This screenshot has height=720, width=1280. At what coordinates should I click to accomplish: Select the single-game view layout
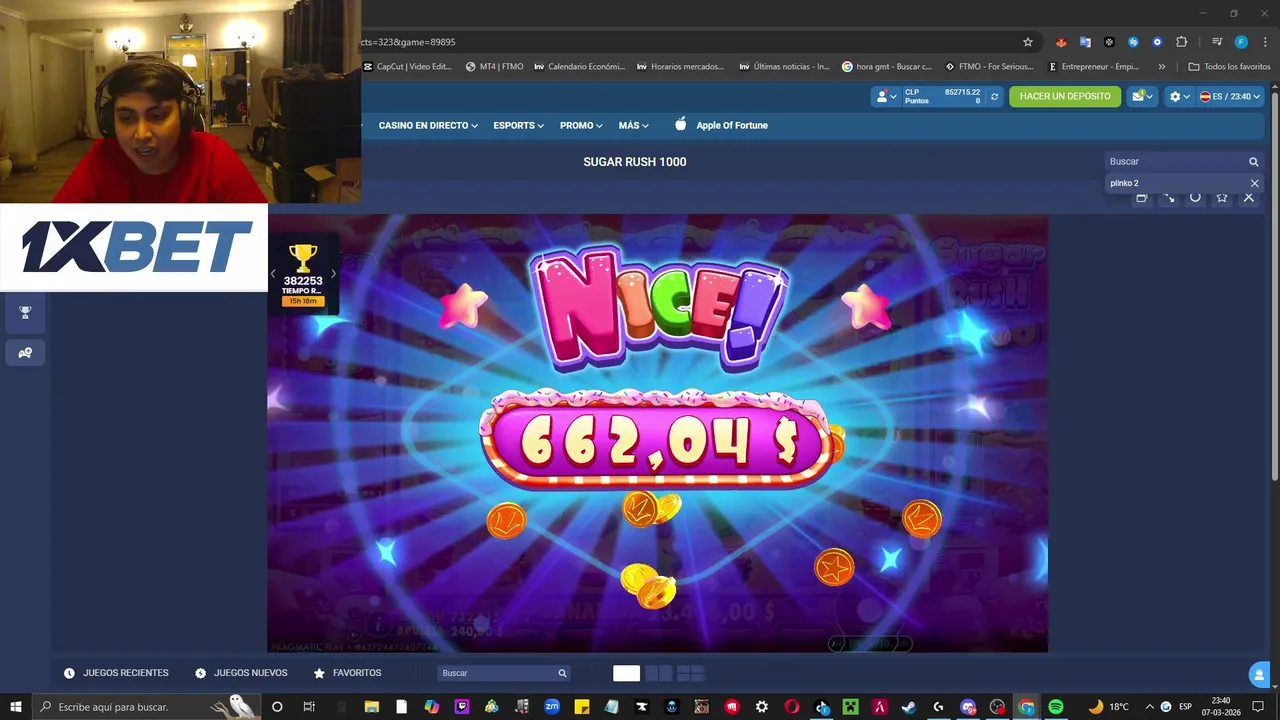[x=626, y=673]
